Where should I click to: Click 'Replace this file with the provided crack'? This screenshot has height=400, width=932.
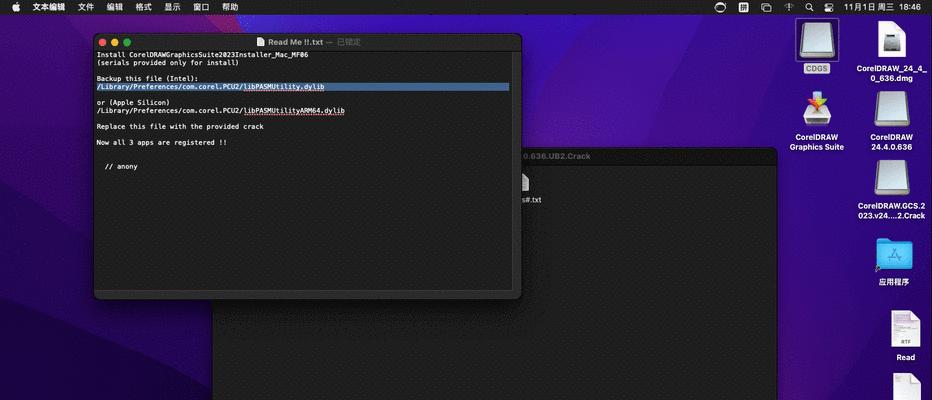[x=180, y=127]
